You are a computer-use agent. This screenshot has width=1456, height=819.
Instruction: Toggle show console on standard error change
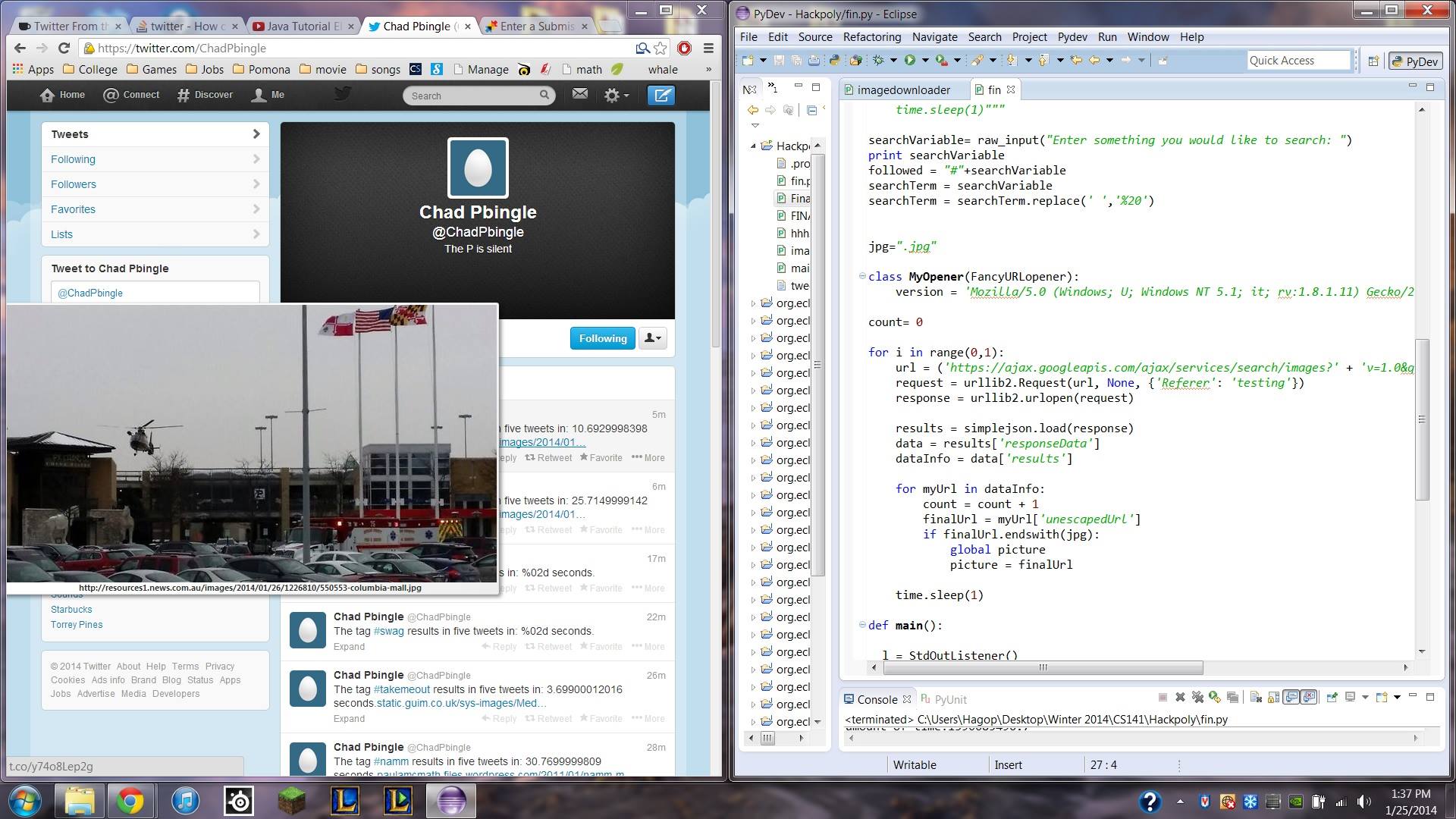tap(1309, 698)
